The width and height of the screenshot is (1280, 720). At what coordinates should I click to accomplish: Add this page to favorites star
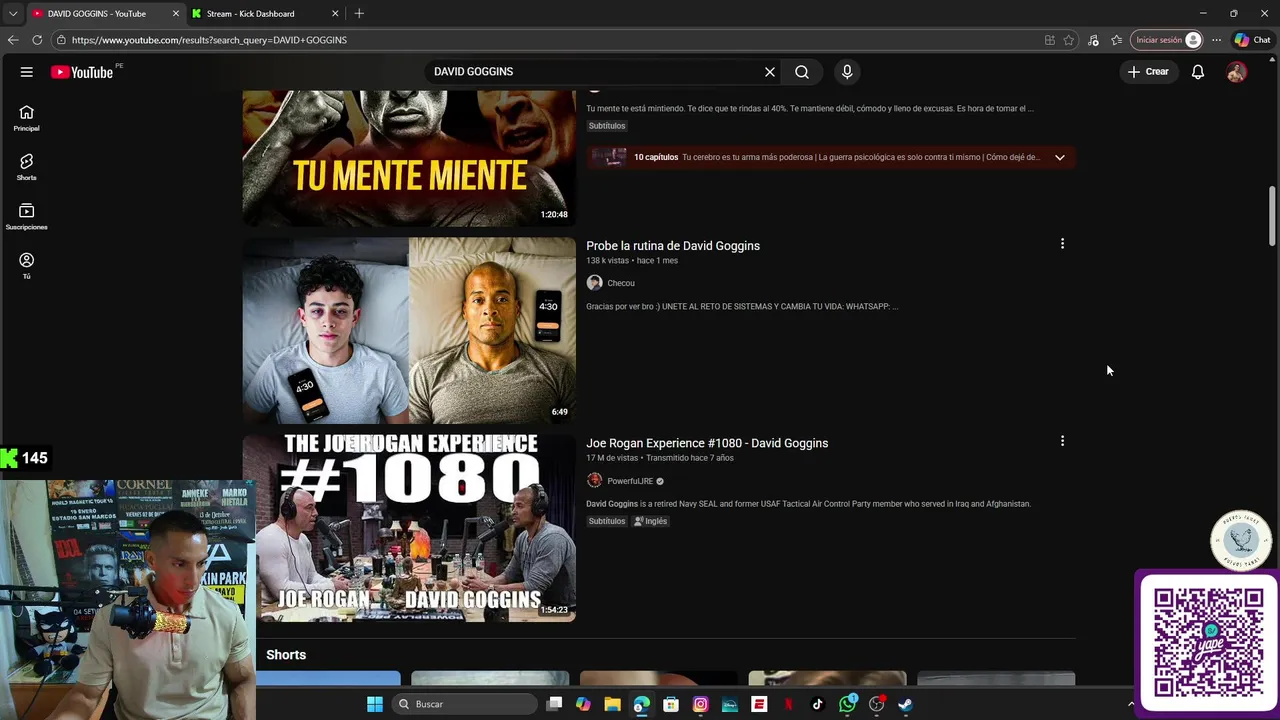pos(1069,40)
